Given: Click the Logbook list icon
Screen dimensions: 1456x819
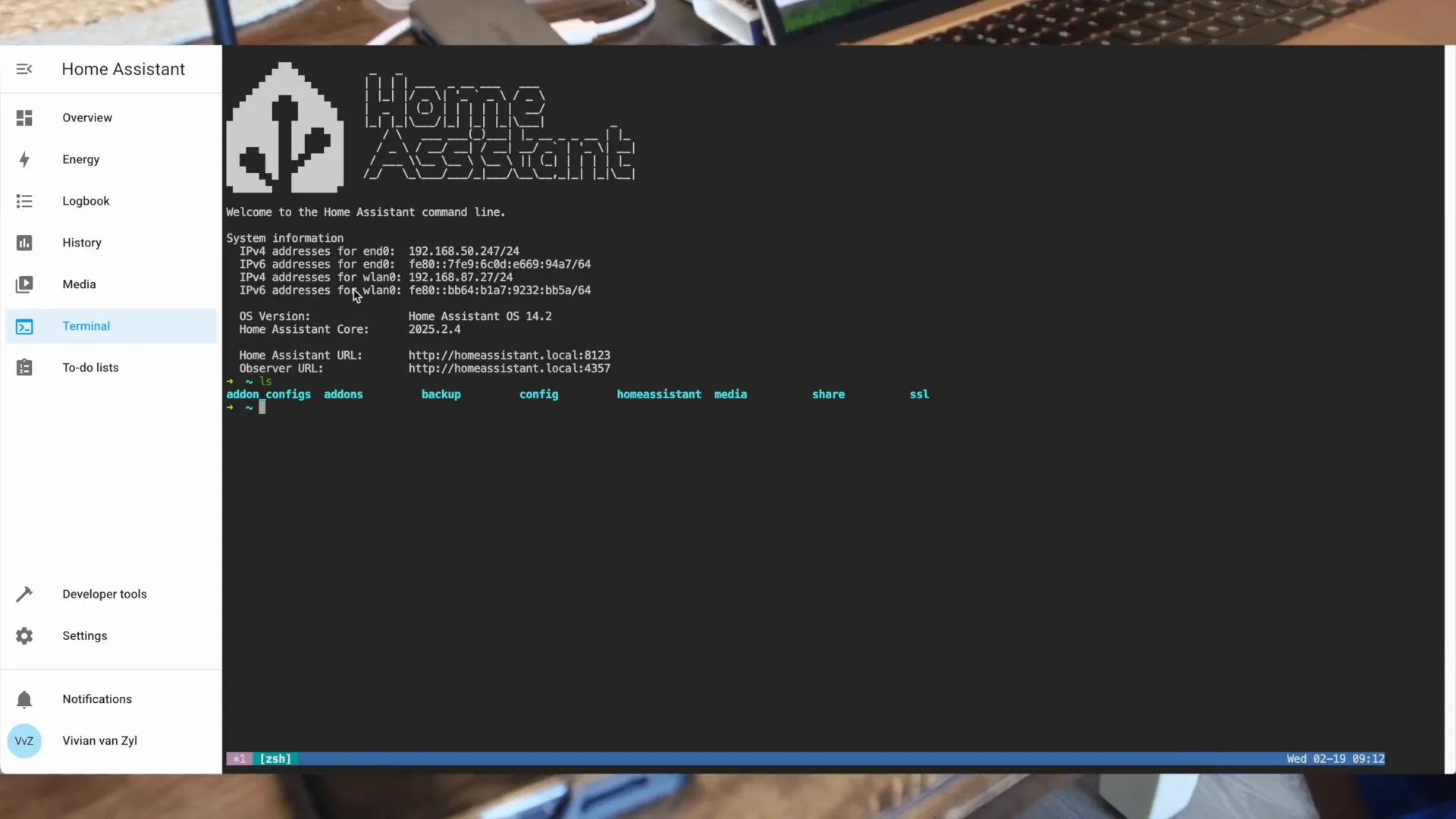Looking at the screenshot, I should [24, 201].
